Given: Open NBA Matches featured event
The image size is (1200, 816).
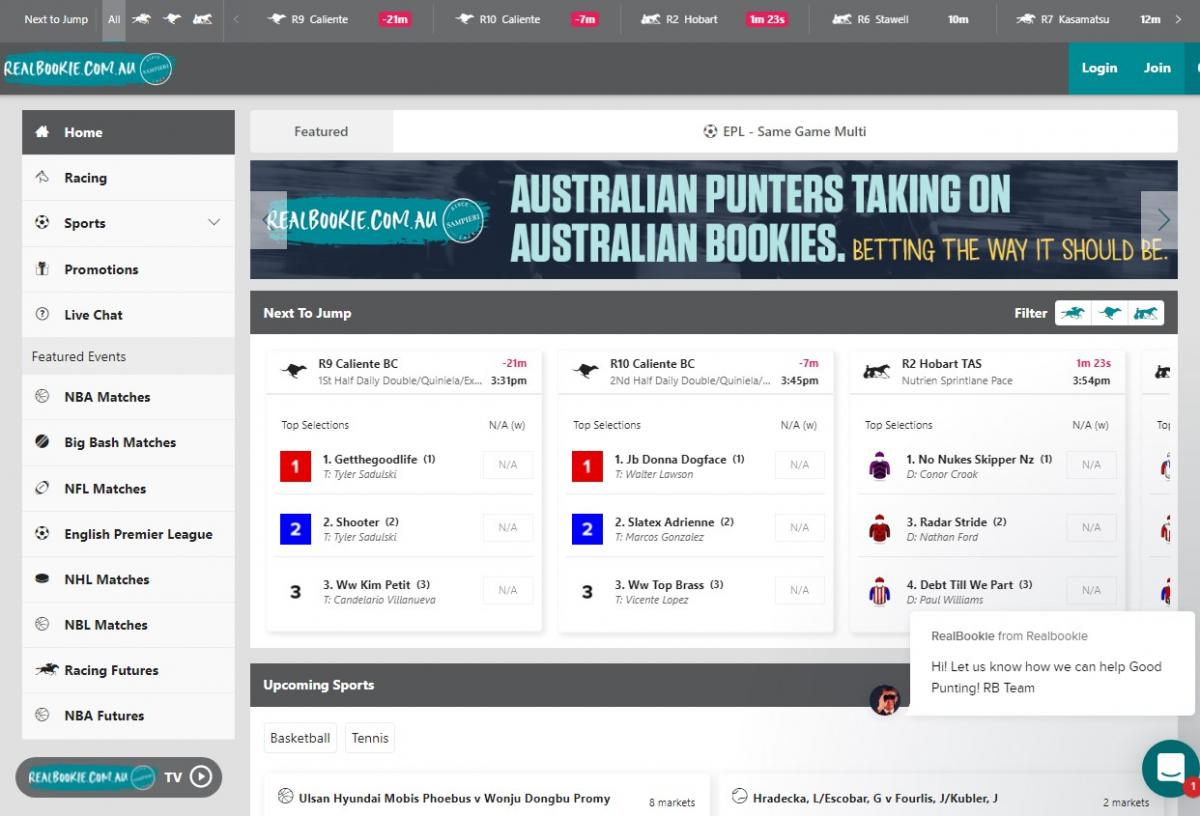Looking at the screenshot, I should [x=128, y=397].
